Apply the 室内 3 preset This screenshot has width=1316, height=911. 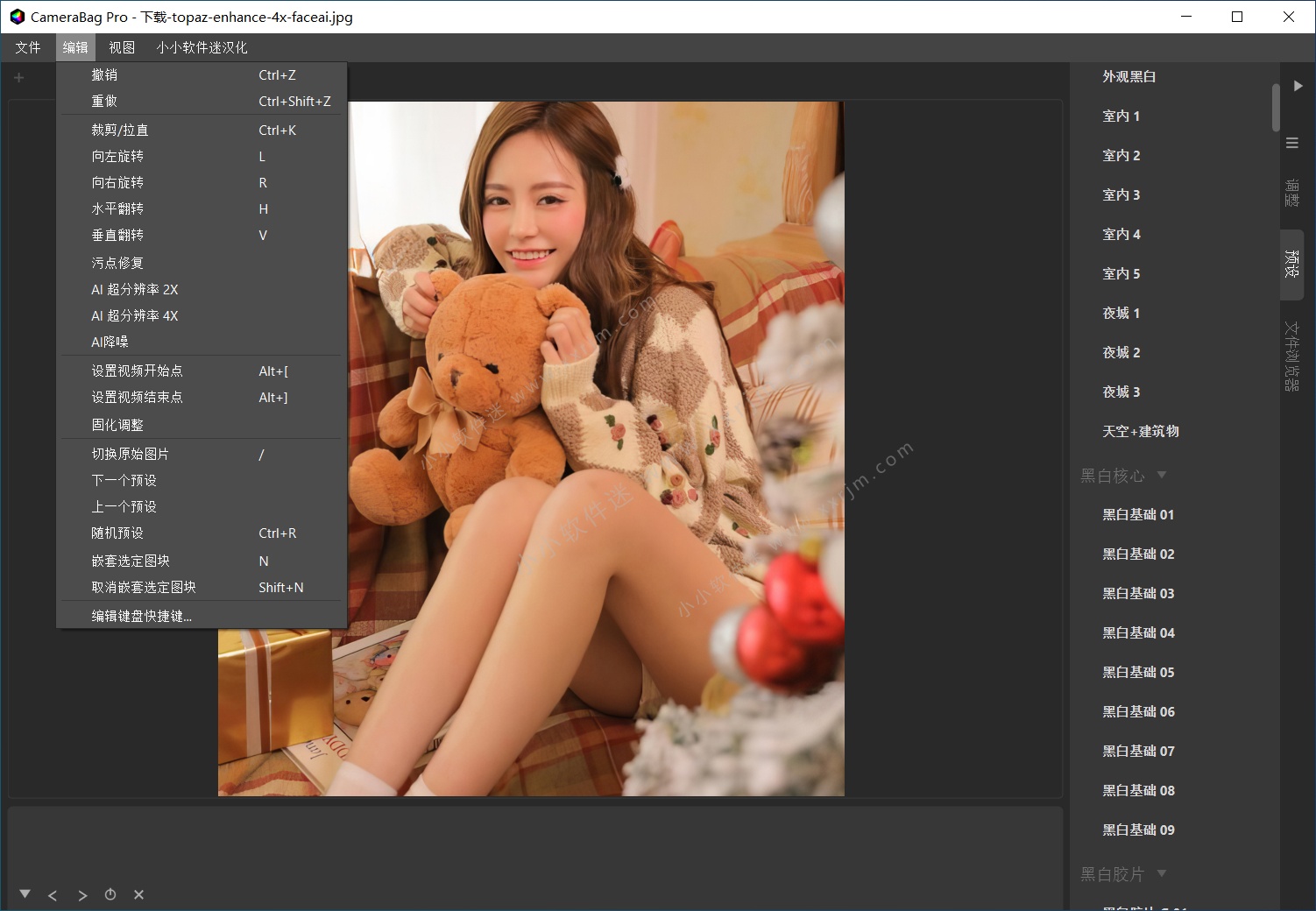[x=1121, y=194]
